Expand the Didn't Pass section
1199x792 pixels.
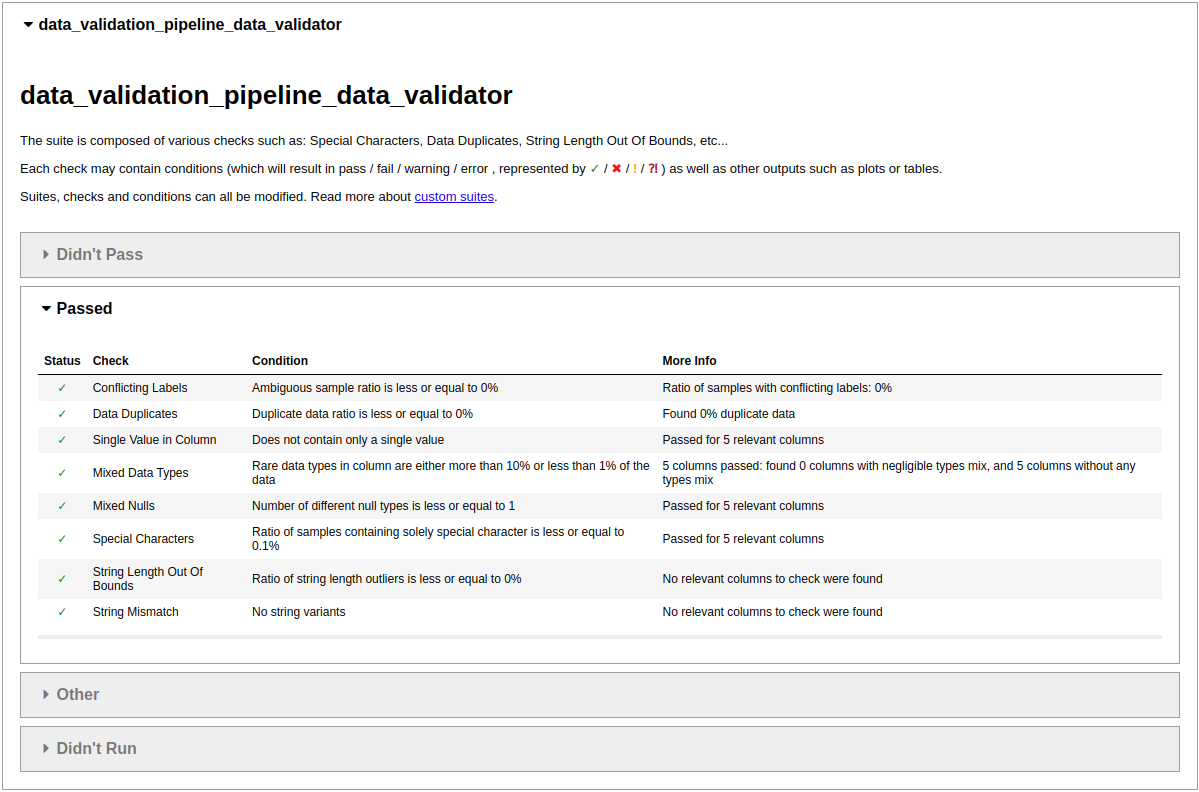[x=100, y=254]
